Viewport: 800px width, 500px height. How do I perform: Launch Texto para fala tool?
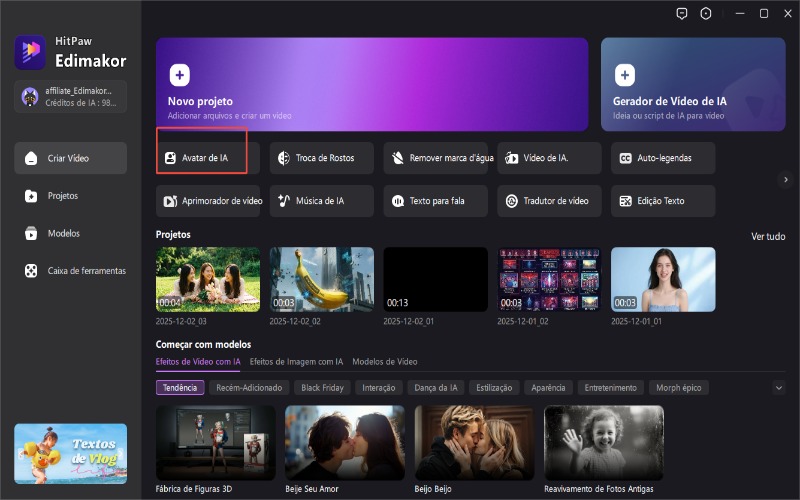point(436,201)
